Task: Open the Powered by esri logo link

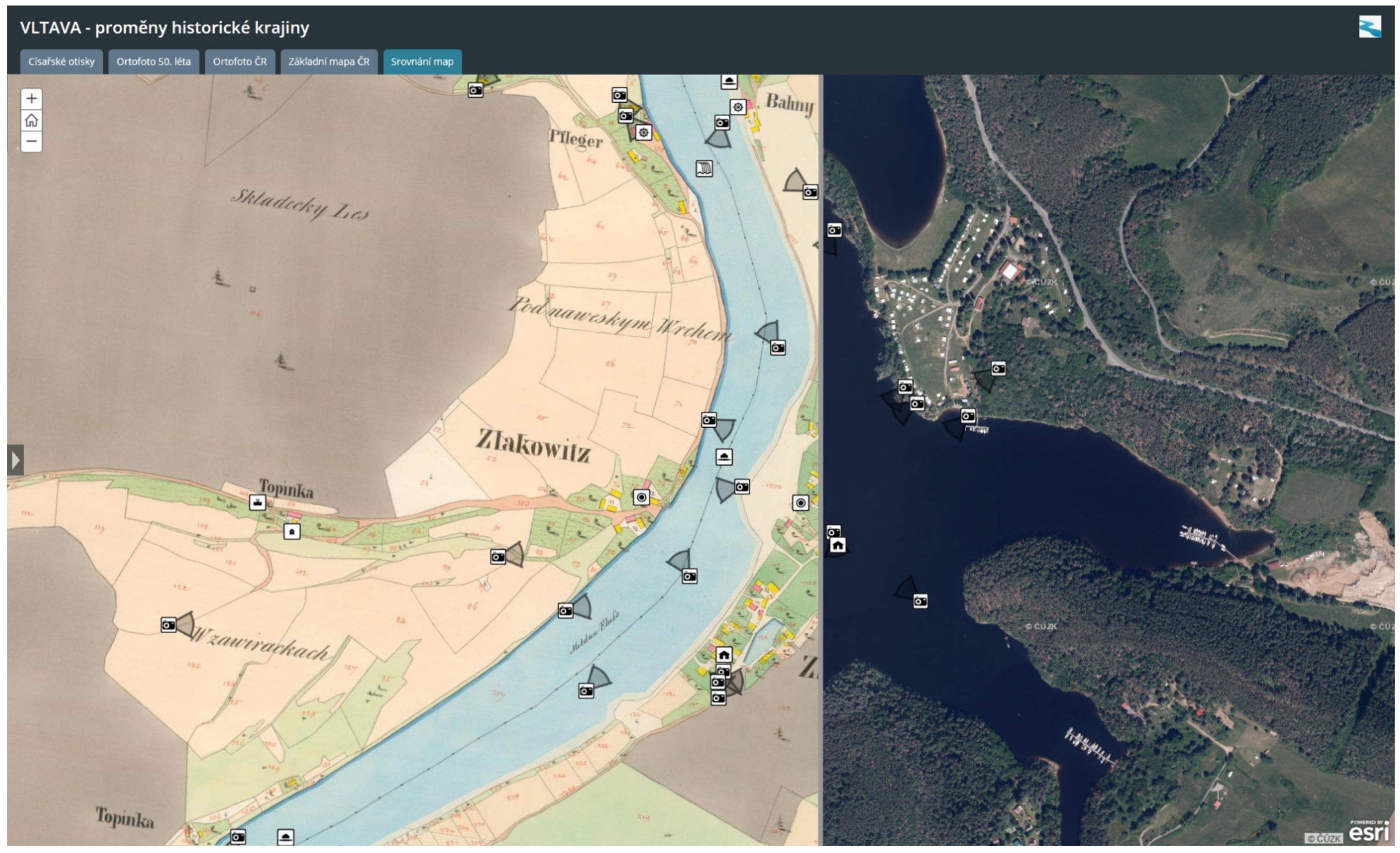Action: point(1369,831)
